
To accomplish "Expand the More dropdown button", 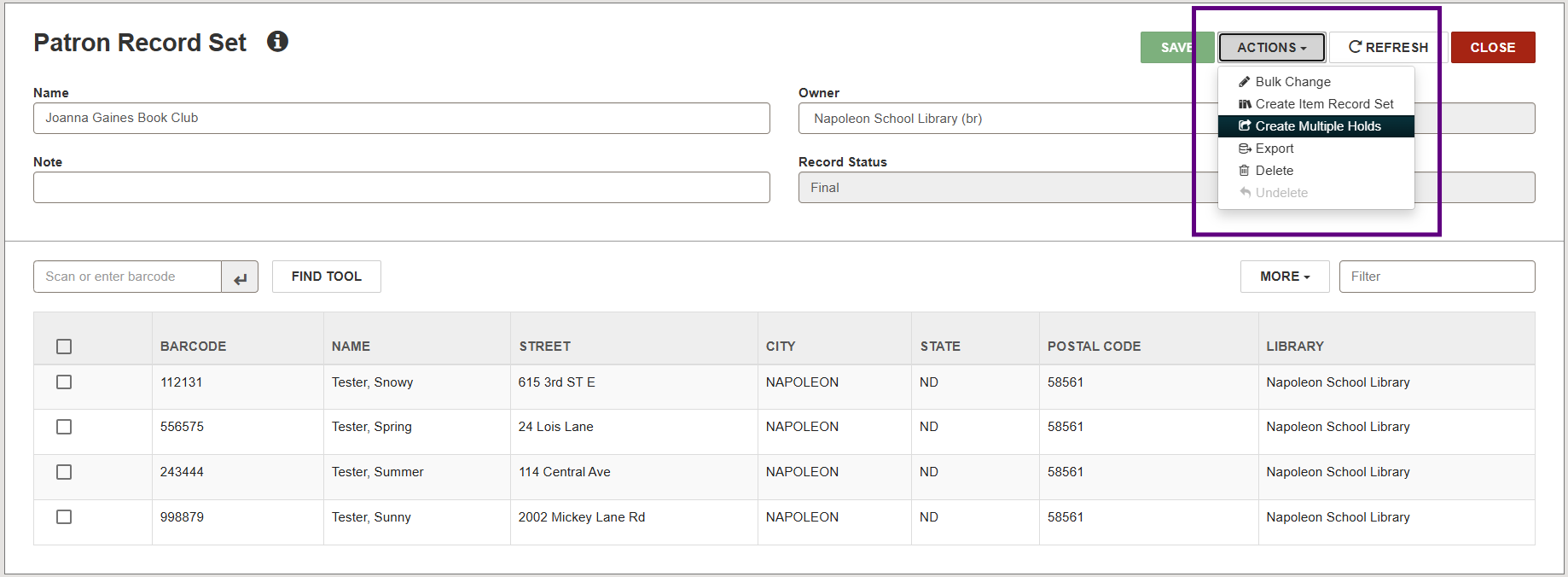I will click(x=1285, y=277).
